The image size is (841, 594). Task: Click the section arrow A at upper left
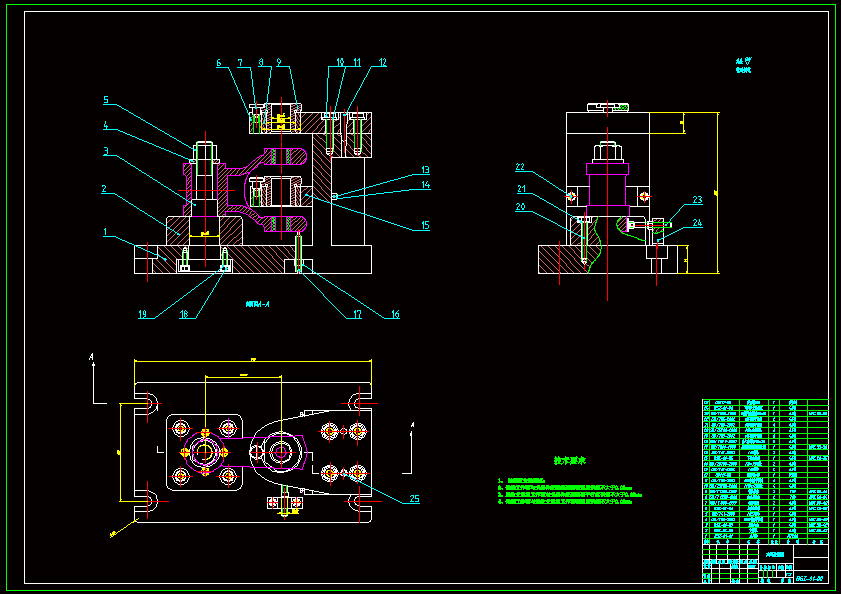(x=93, y=357)
